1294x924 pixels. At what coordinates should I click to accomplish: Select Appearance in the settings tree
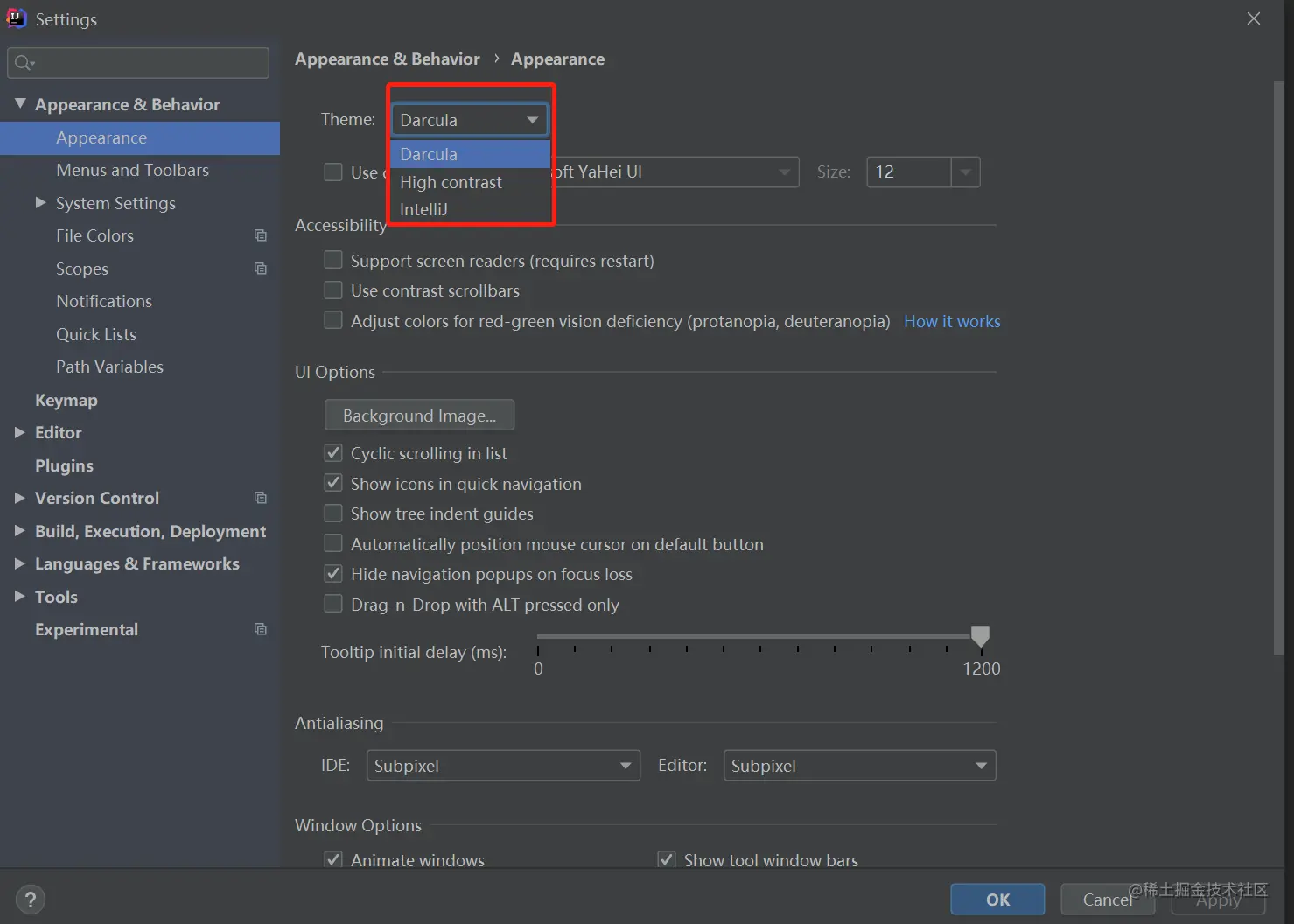140,137
